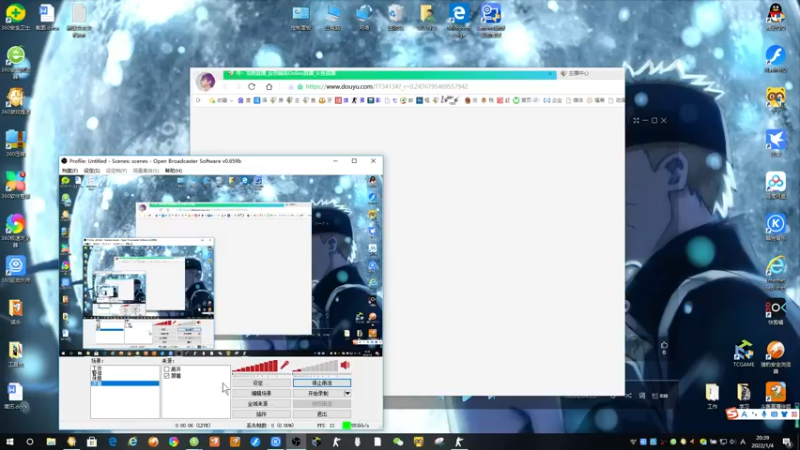The height and width of the screenshot is (450, 800).
Task: Switch to the 主播中心 browser tab
Action: click(578, 73)
